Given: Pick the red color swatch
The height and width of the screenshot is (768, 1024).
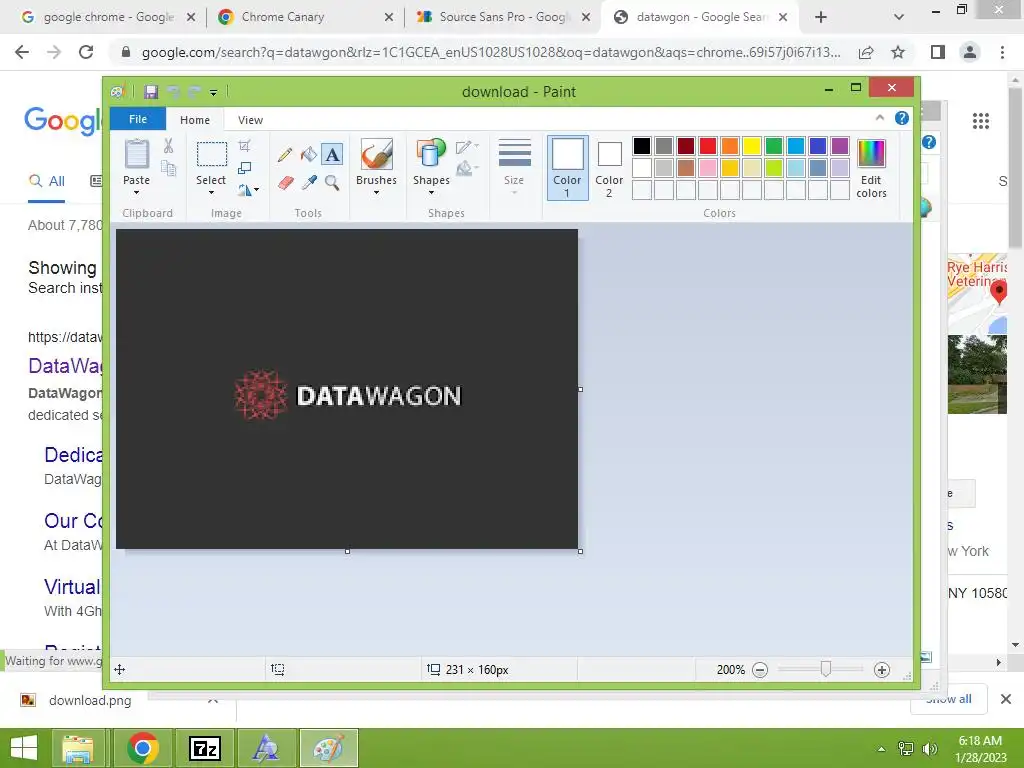Looking at the screenshot, I should click(708, 146).
